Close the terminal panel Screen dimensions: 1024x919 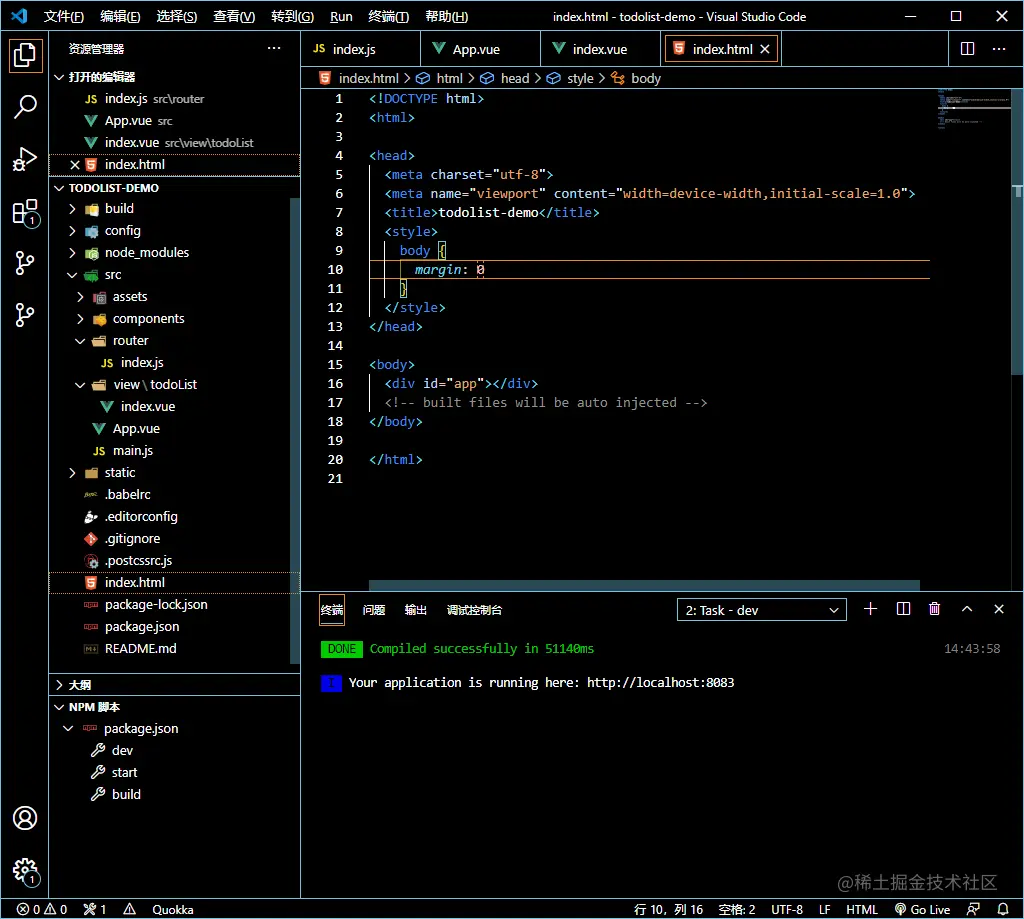[999, 609]
